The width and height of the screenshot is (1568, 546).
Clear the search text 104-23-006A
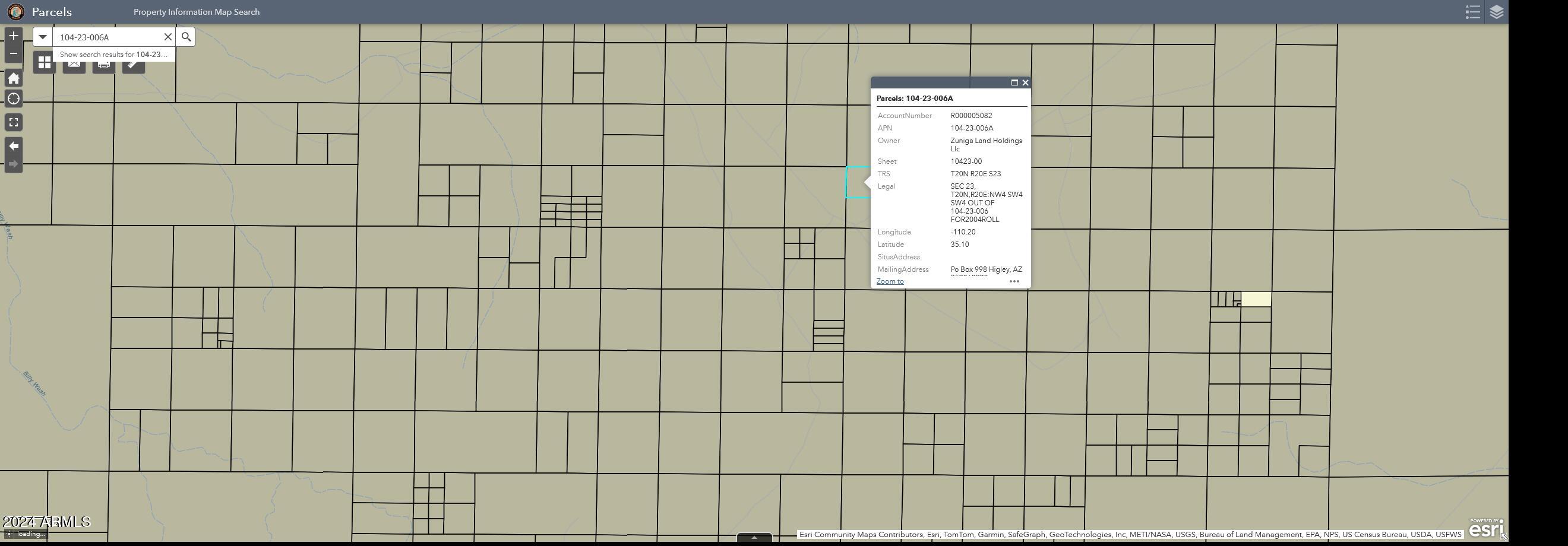pos(168,37)
